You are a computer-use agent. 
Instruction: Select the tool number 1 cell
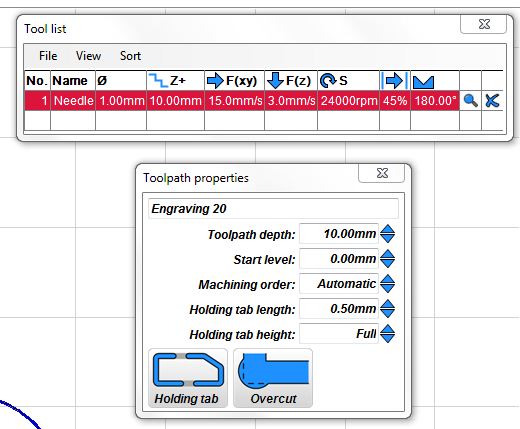click(x=37, y=101)
